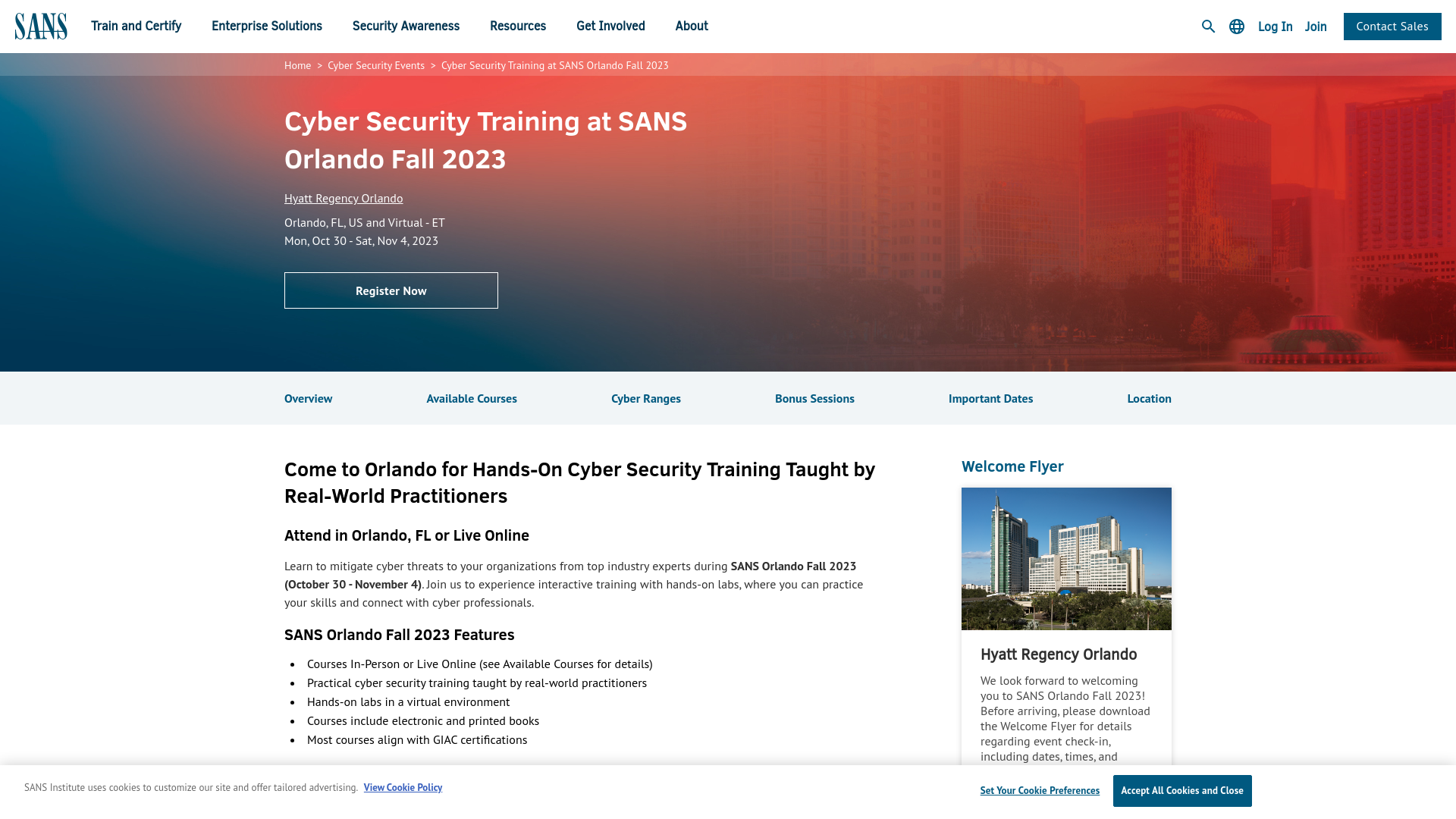Image resolution: width=1456 pixels, height=819 pixels.
Task: Click Accept All Cookies and Close
Action: point(1182,791)
